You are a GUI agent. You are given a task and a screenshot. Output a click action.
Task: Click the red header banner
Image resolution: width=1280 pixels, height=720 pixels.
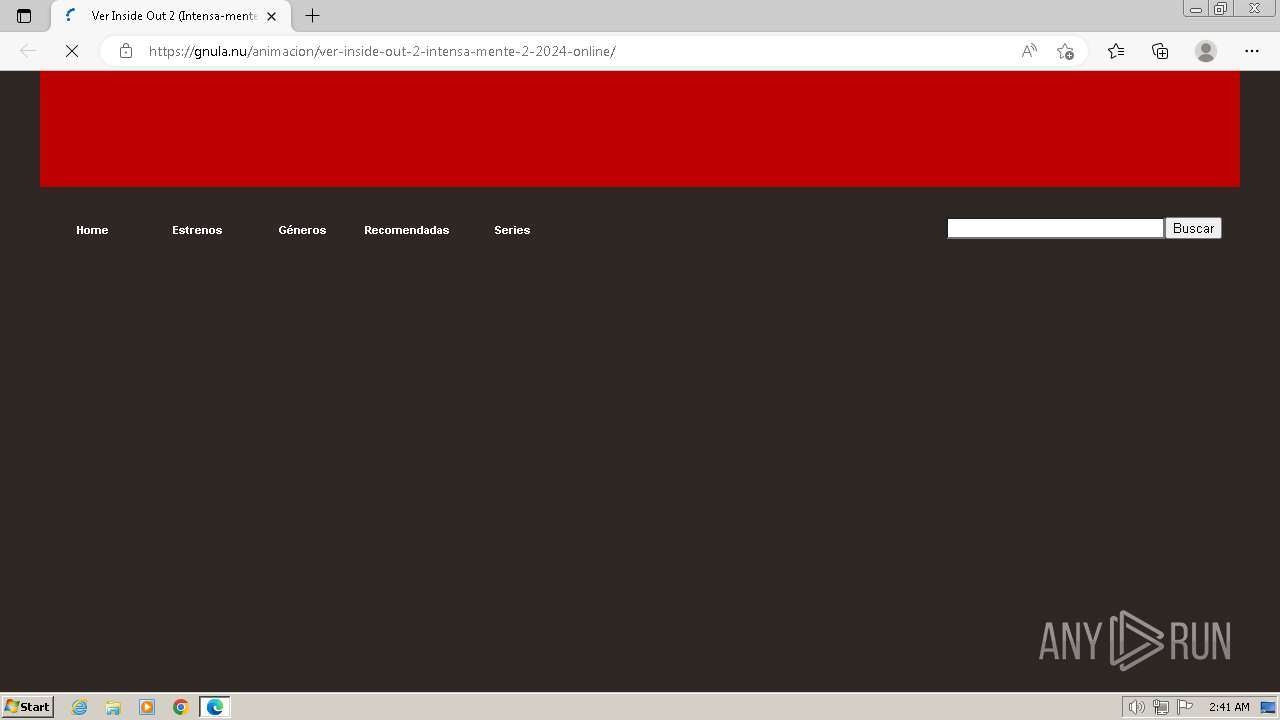pos(640,128)
